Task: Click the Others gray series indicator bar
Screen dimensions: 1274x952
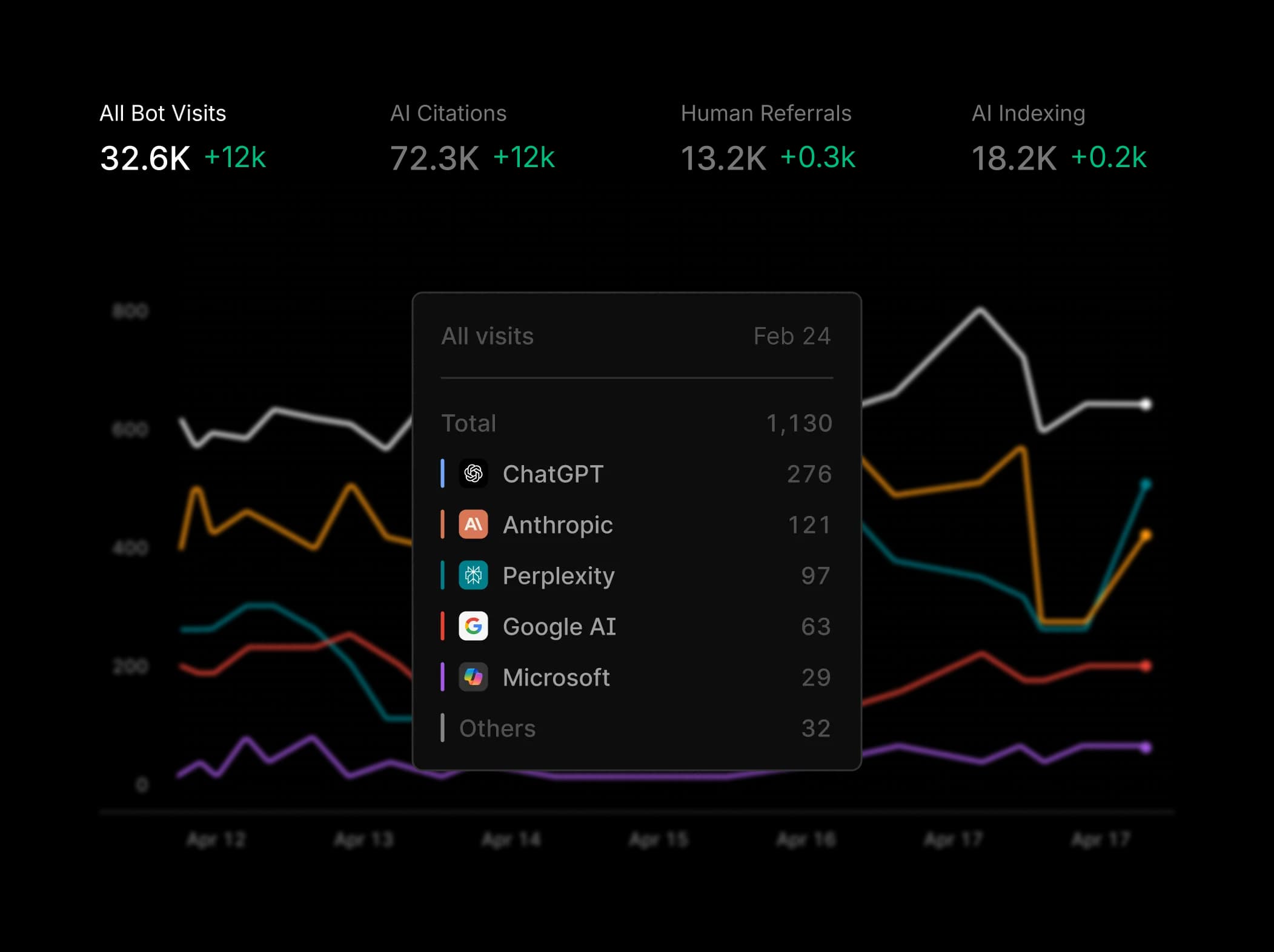Action: pyautogui.click(x=443, y=728)
